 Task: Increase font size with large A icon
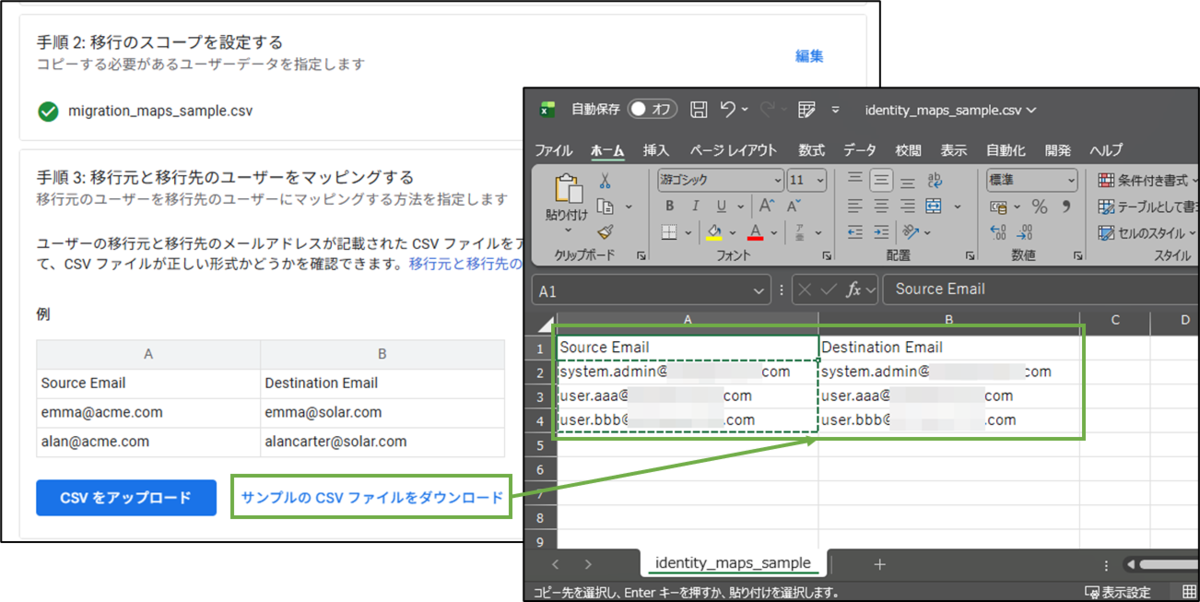click(766, 206)
